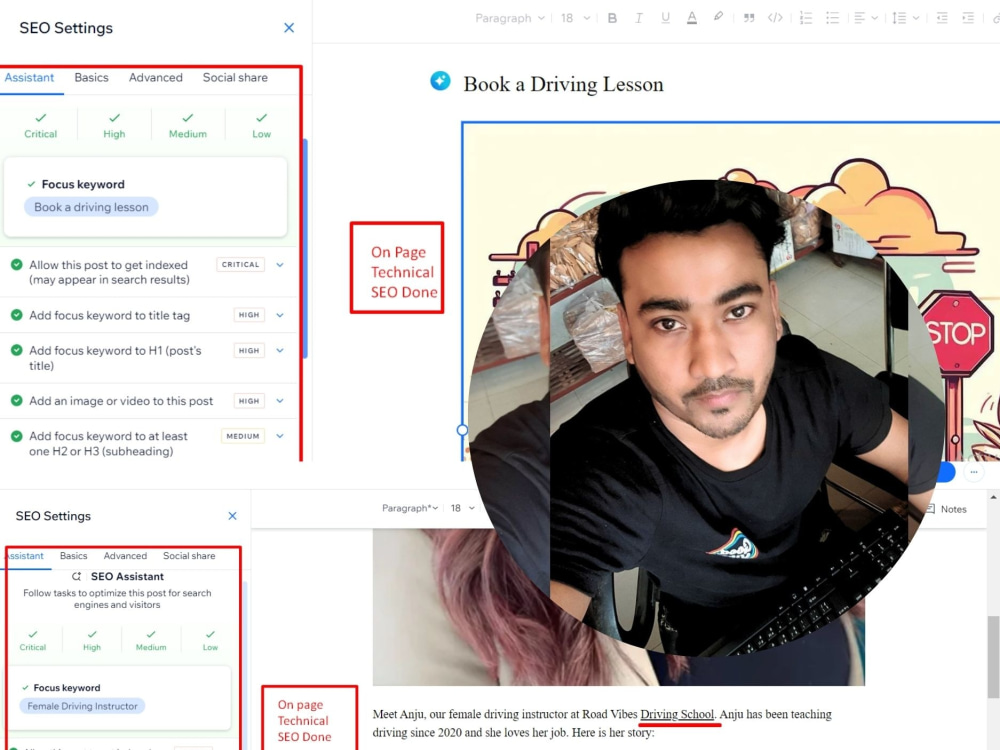
Task: Select the High filter in upper panel
Action: pyautogui.click(x=114, y=125)
